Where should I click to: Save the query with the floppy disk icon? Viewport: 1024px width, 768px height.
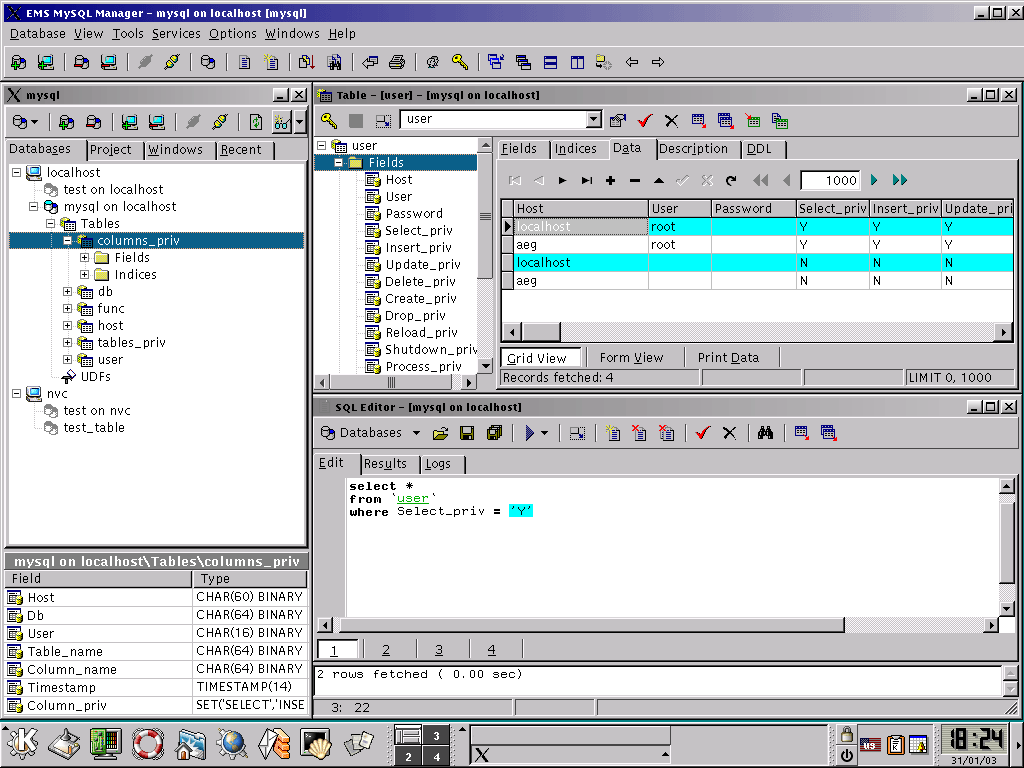pos(467,433)
